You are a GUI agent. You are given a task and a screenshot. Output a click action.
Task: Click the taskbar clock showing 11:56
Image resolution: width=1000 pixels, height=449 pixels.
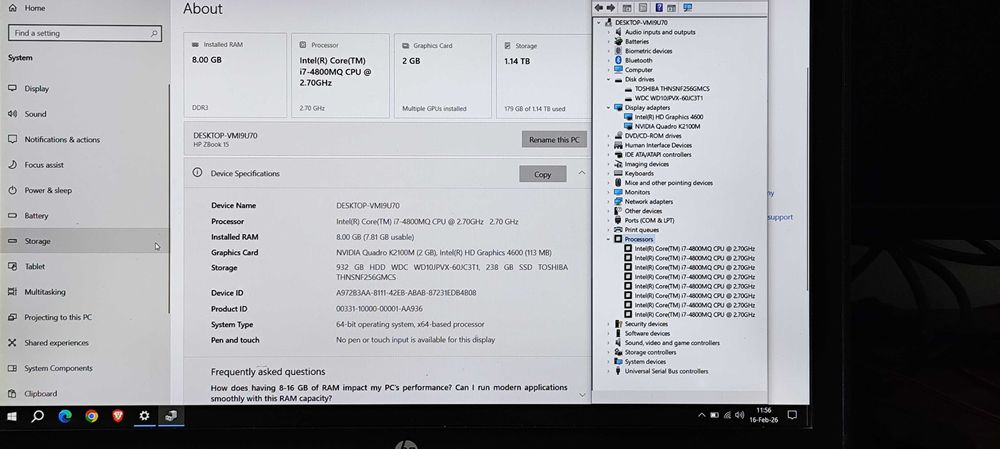click(x=763, y=415)
